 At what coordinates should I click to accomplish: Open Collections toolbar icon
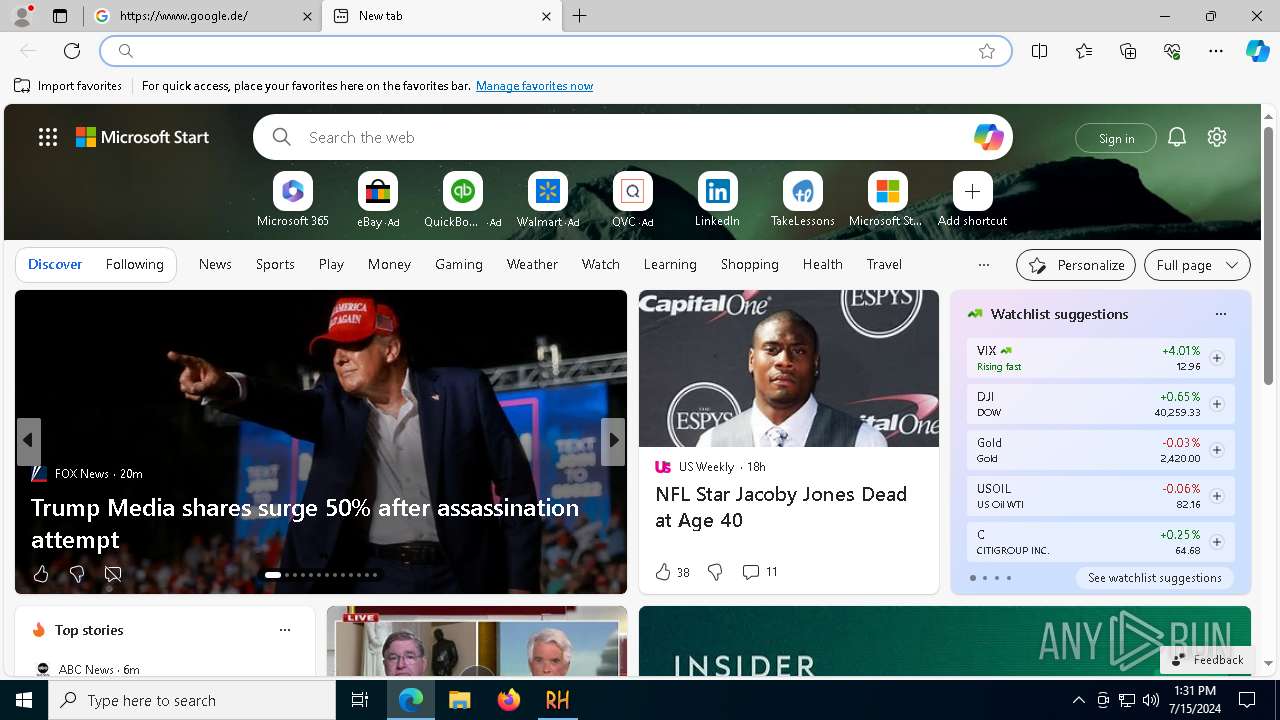point(1128,51)
